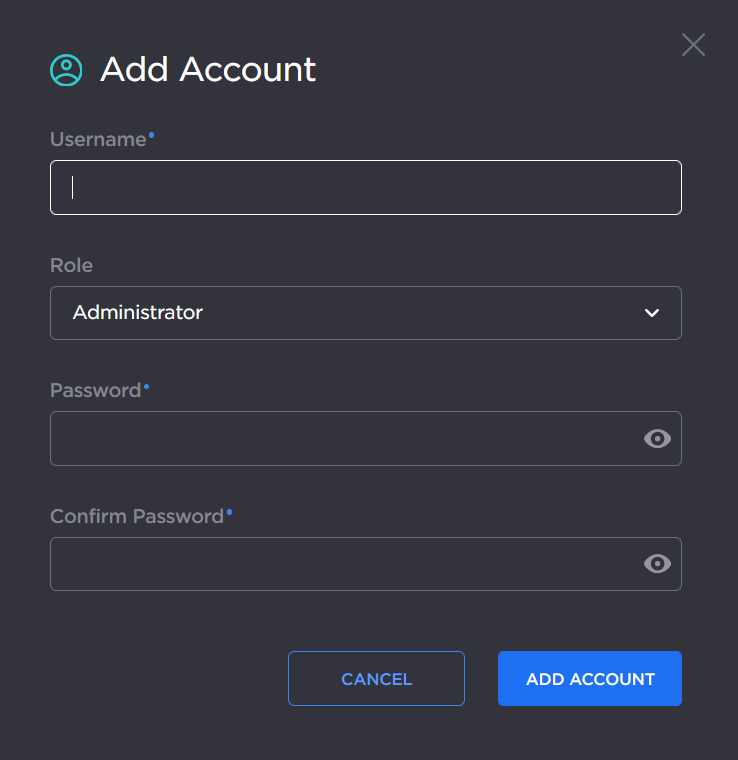Click the required dot after Confirm Password
Viewport: 738px width, 760px height.
point(229,511)
